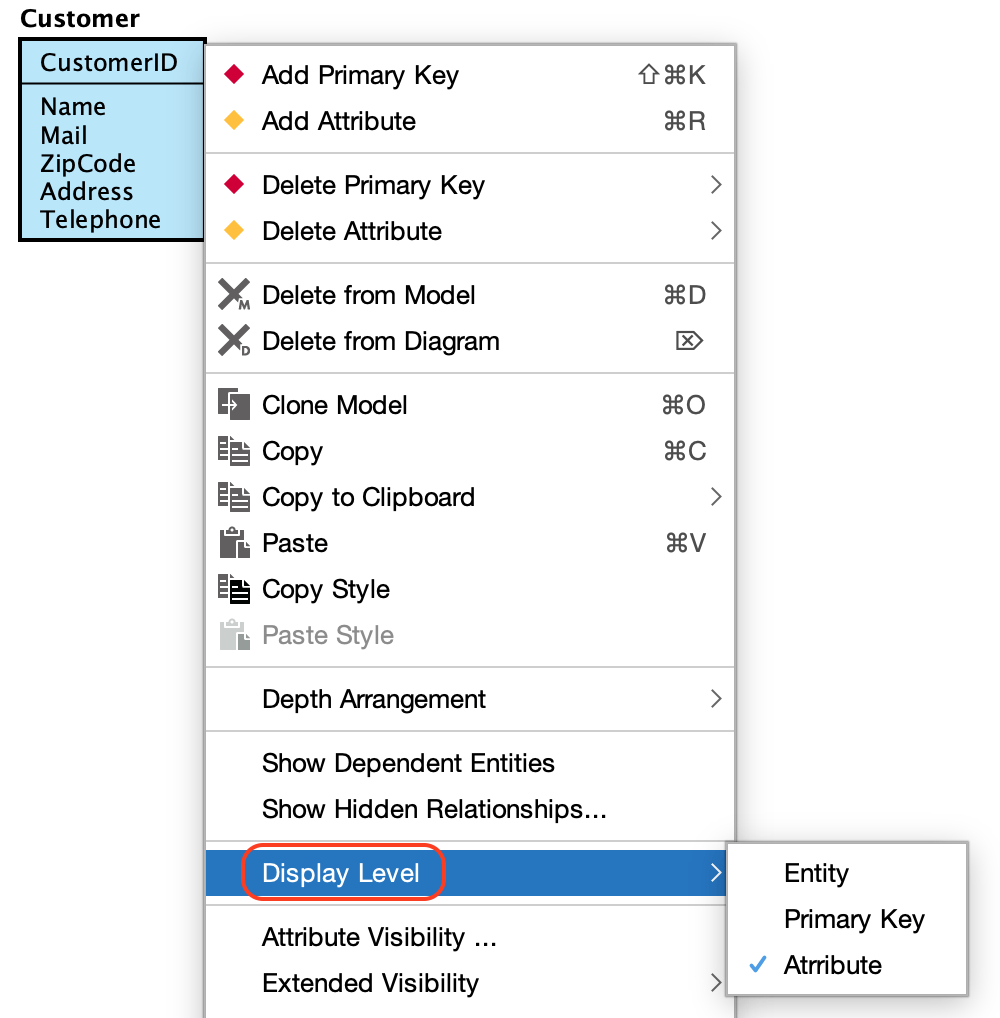
Task: Switch display level to Entity
Action: pyautogui.click(x=816, y=873)
